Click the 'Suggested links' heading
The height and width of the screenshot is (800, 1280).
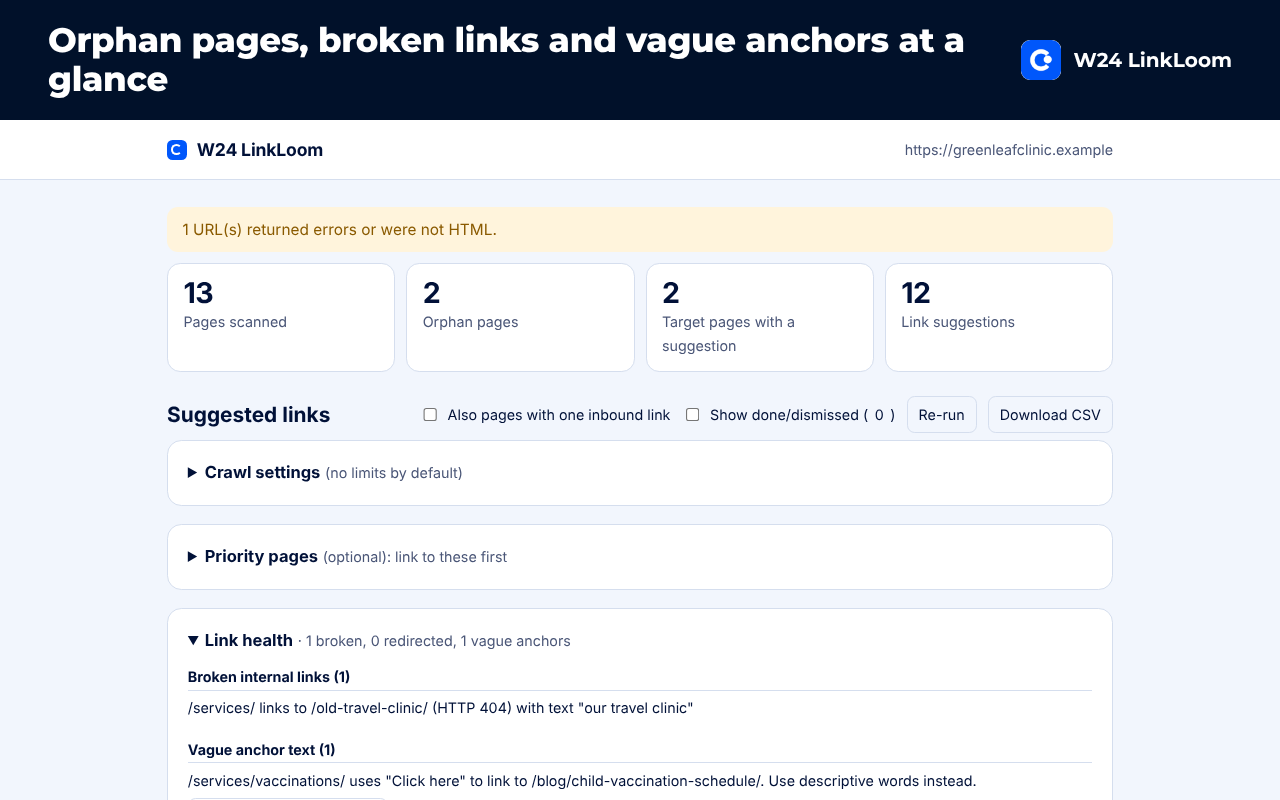pyautogui.click(x=249, y=415)
